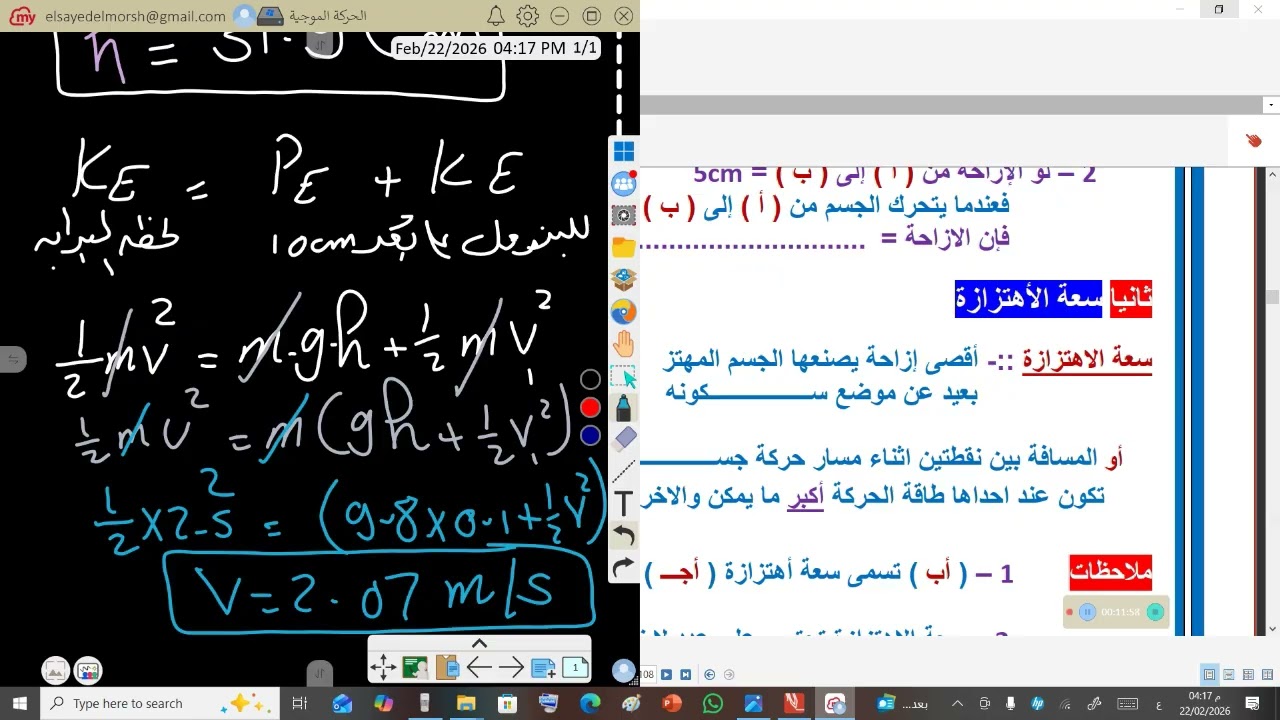Pause the screen recording timer
The width and height of the screenshot is (1280, 720).
click(1087, 612)
